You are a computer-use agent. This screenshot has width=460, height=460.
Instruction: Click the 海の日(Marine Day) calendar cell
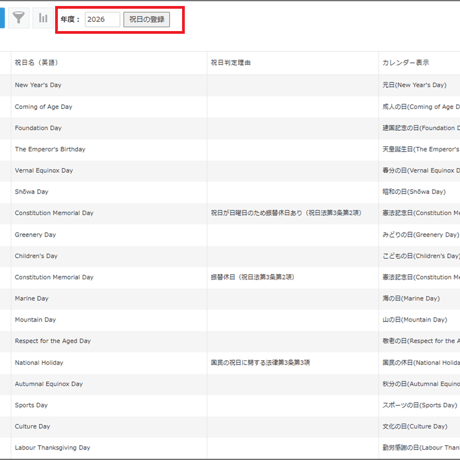[x=419, y=299]
